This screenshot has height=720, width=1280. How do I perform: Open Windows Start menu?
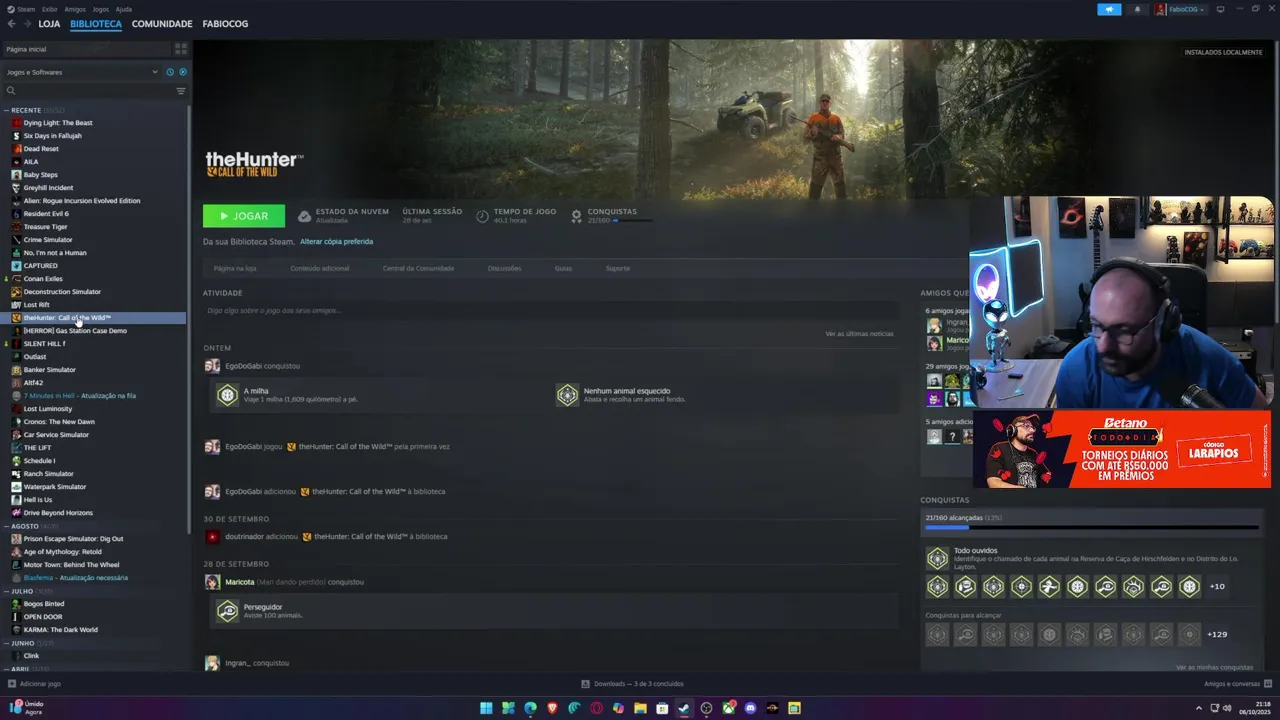(486, 708)
